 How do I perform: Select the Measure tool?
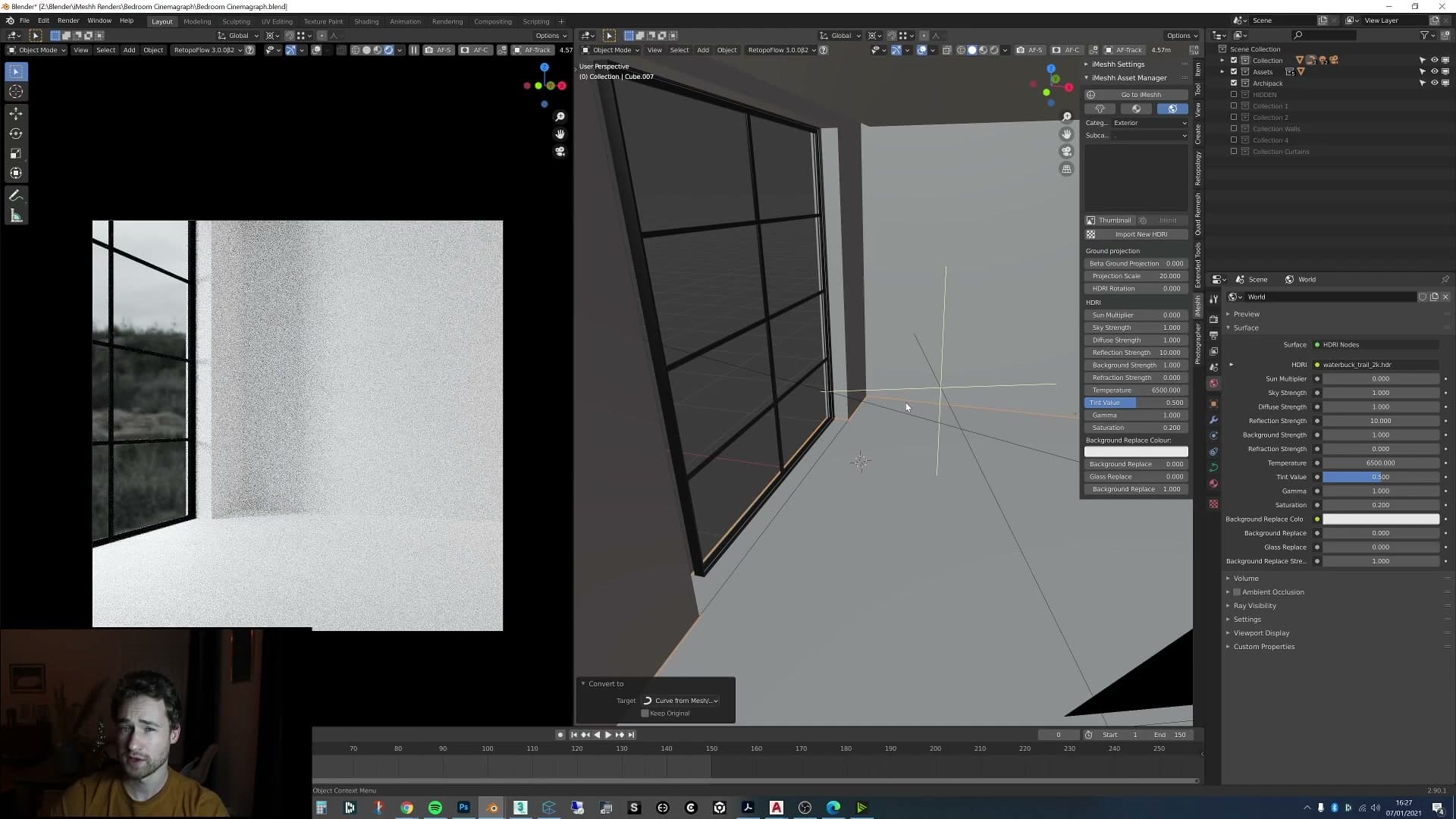16,216
